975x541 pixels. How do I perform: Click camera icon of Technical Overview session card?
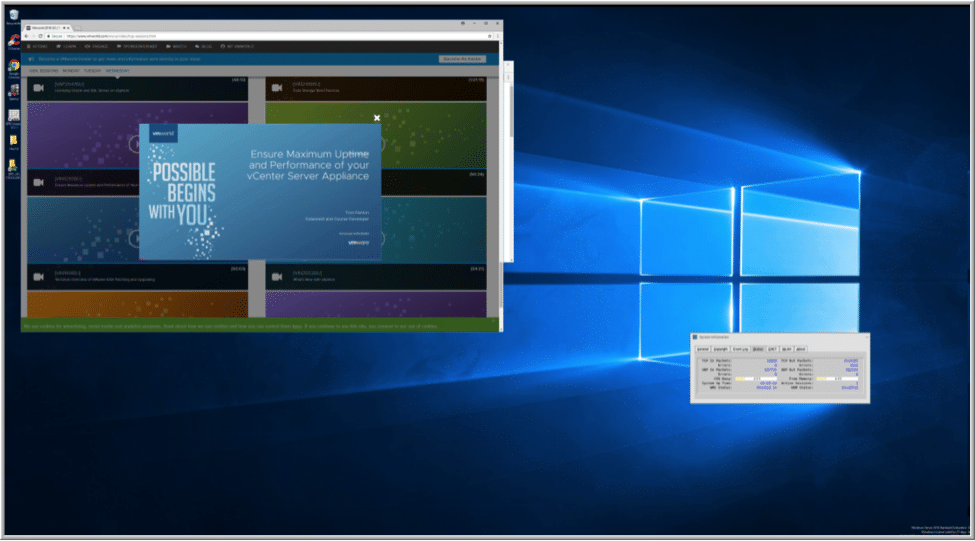39,277
